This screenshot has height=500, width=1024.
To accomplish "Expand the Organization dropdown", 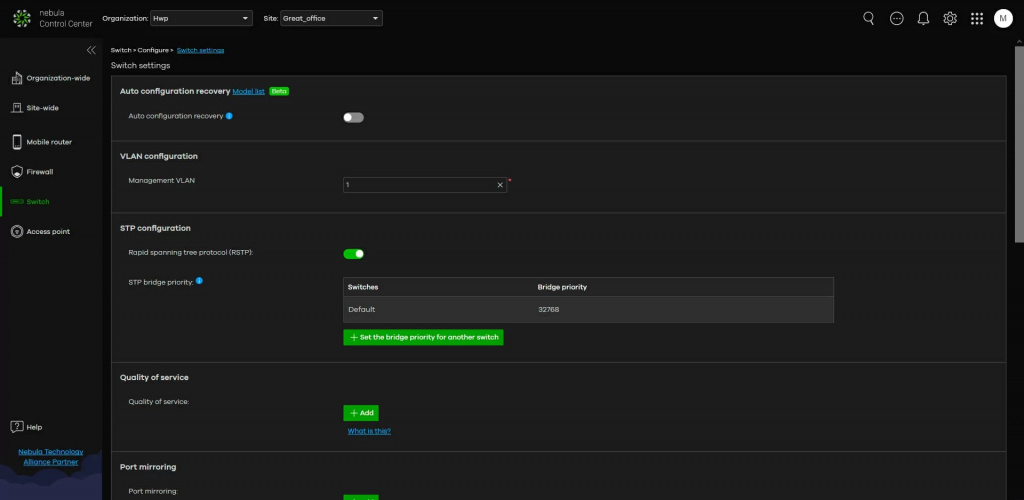I will 200,18.
